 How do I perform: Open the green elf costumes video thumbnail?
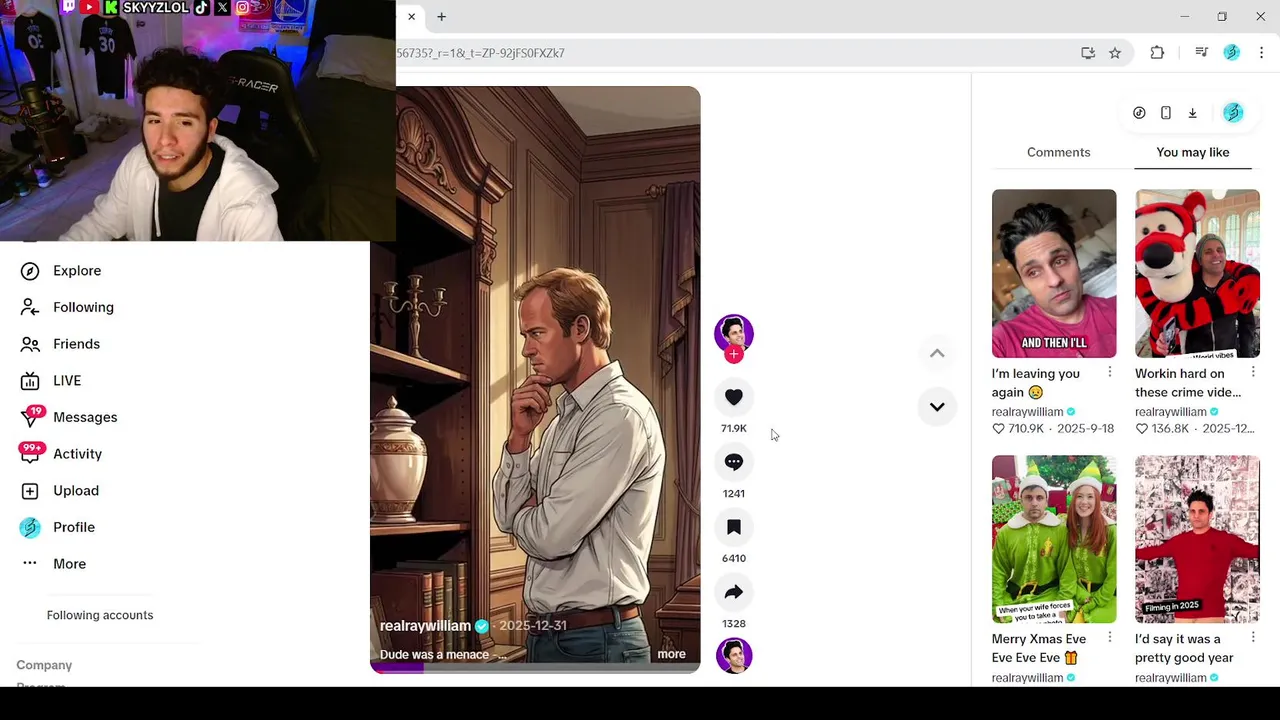tap(1054, 539)
